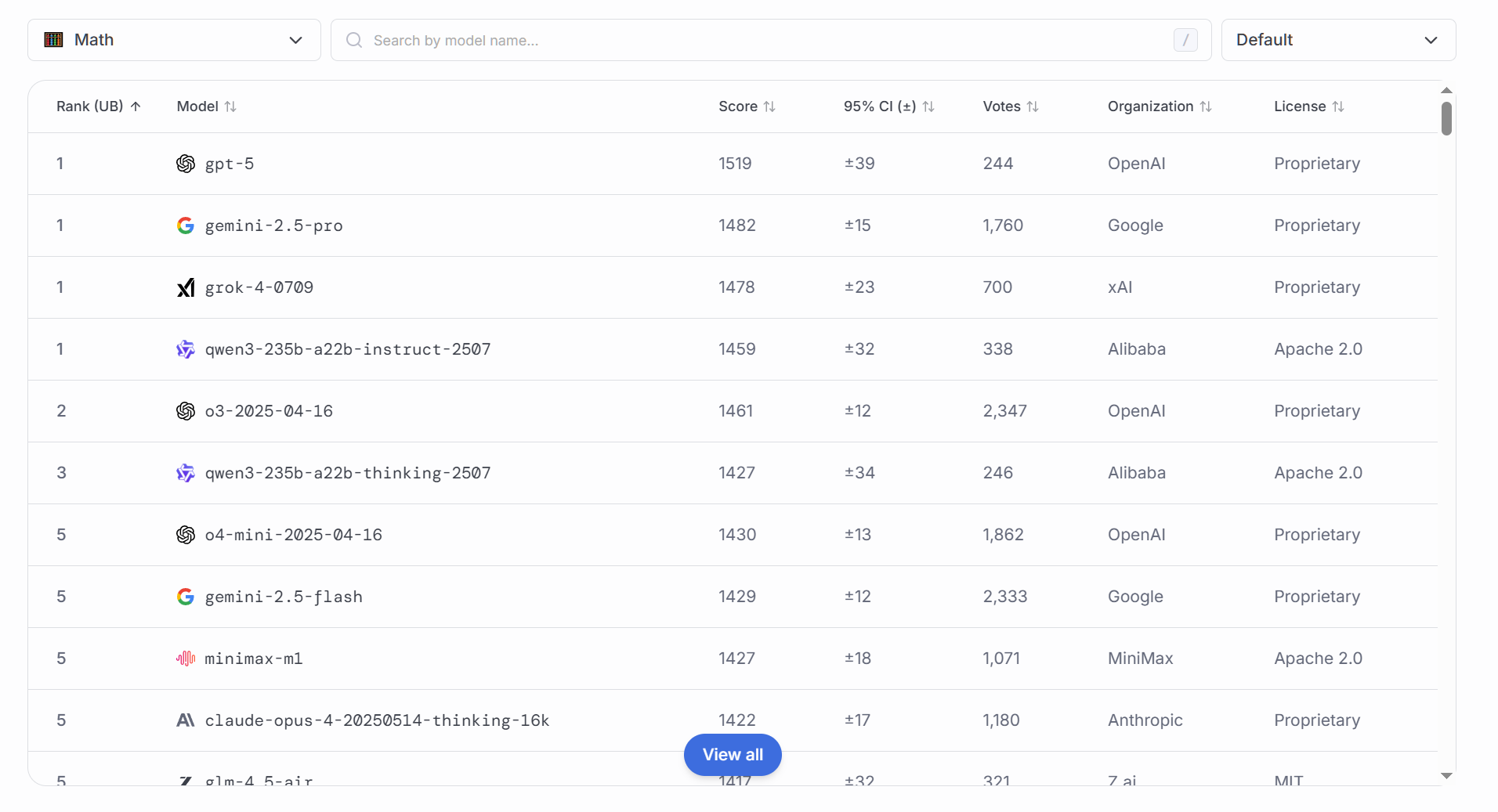Click the gemini-2.5-flash model name
Screen dimensions: 1498x812
coord(284,597)
